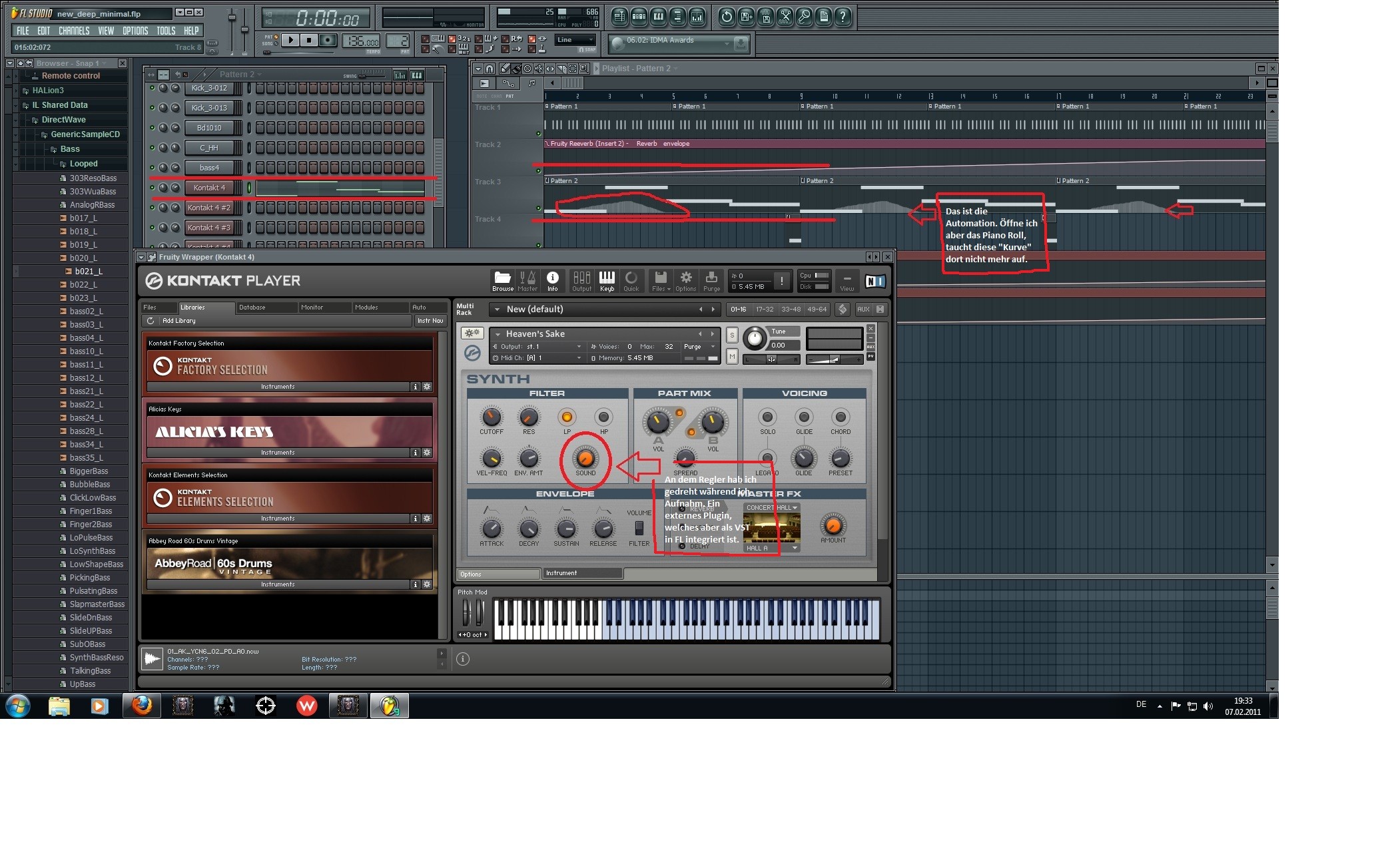This screenshot has height=868, width=1380.
Task: Solo Heaven's Sake instrument with S button
Action: tap(732, 335)
